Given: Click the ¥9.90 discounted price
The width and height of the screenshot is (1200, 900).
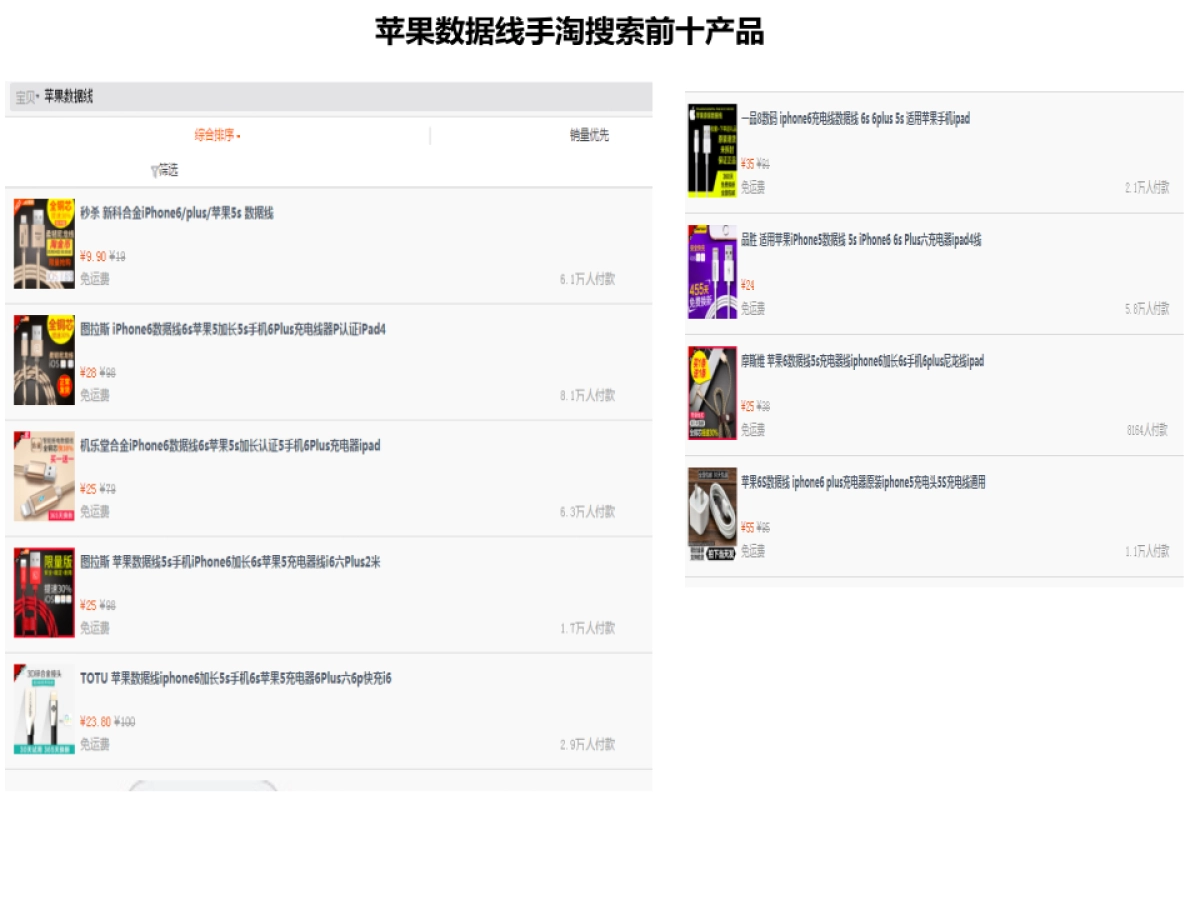Looking at the screenshot, I should pos(91,254).
